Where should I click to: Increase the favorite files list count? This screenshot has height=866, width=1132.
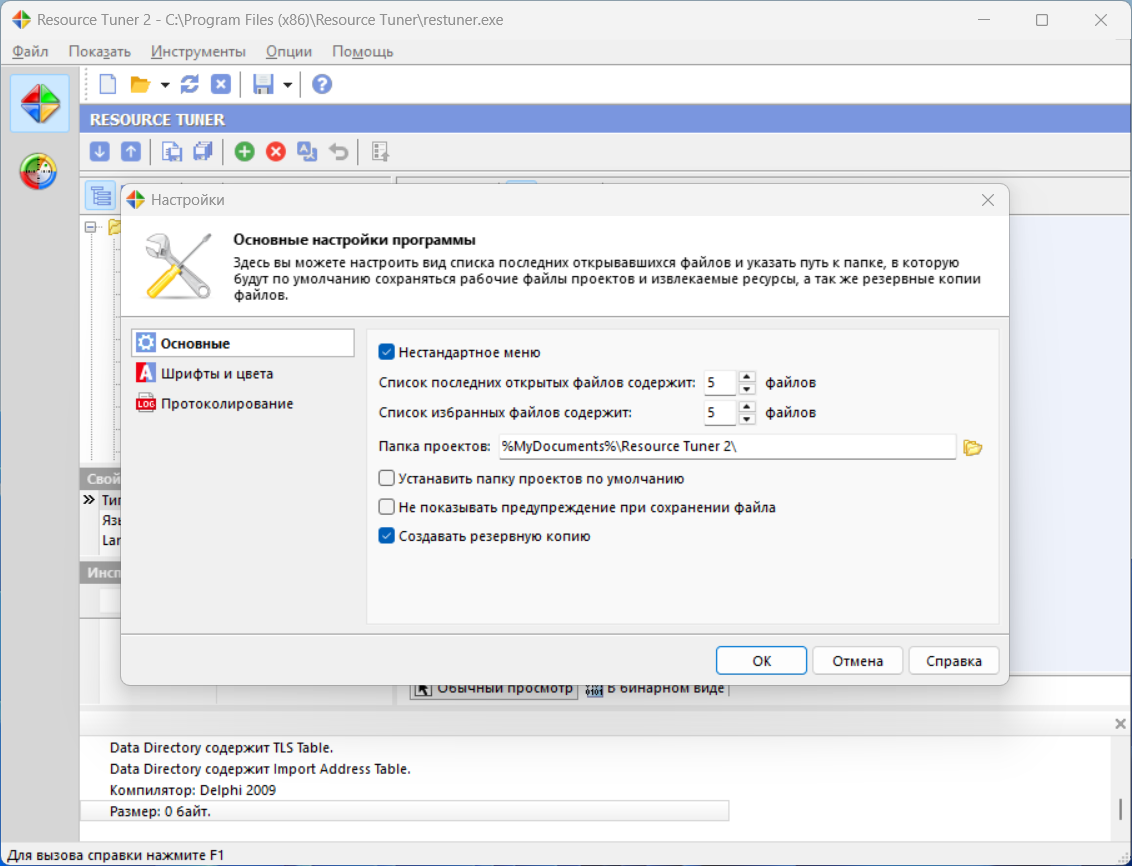click(747, 407)
